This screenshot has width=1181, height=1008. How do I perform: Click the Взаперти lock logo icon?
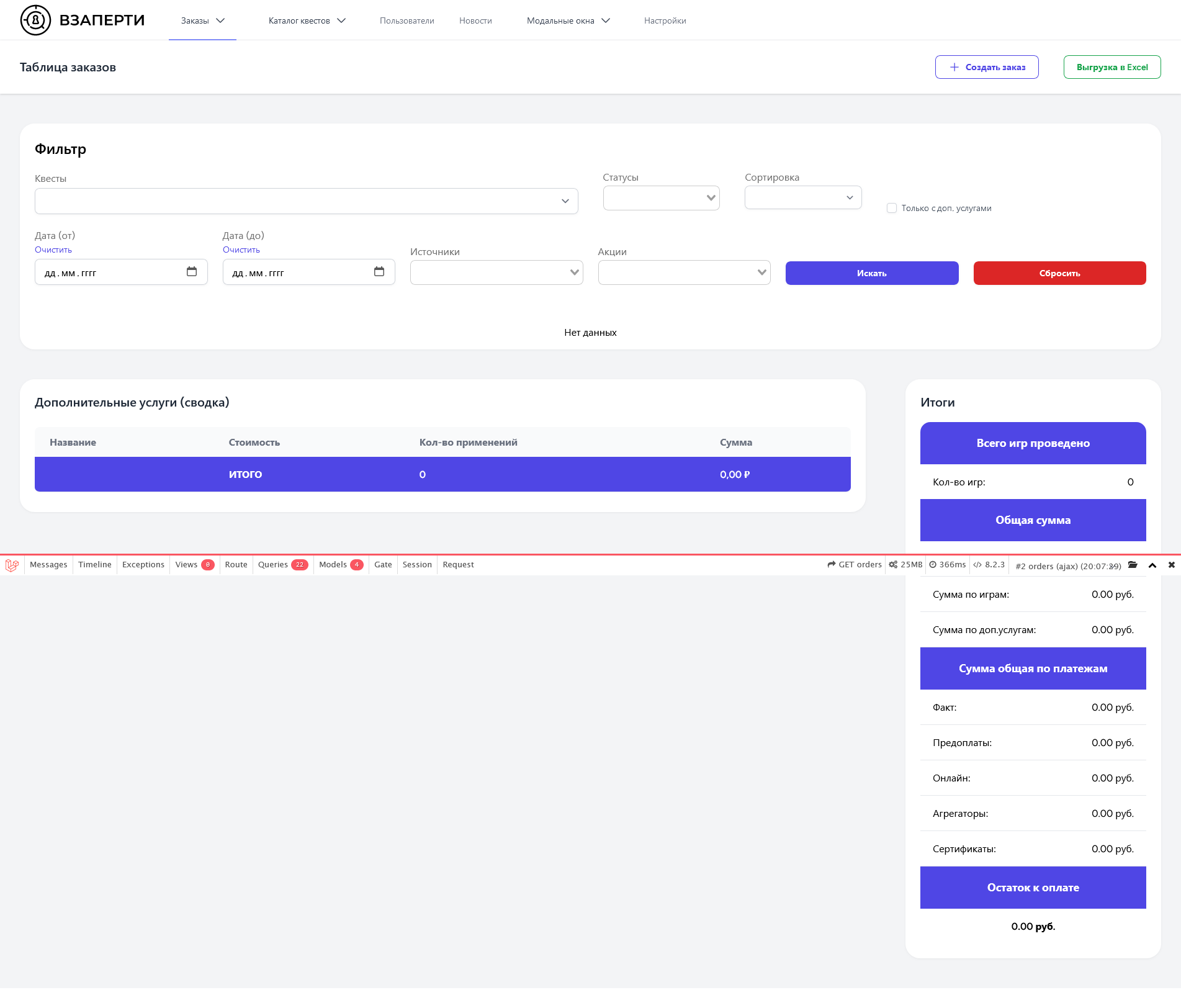point(35,20)
